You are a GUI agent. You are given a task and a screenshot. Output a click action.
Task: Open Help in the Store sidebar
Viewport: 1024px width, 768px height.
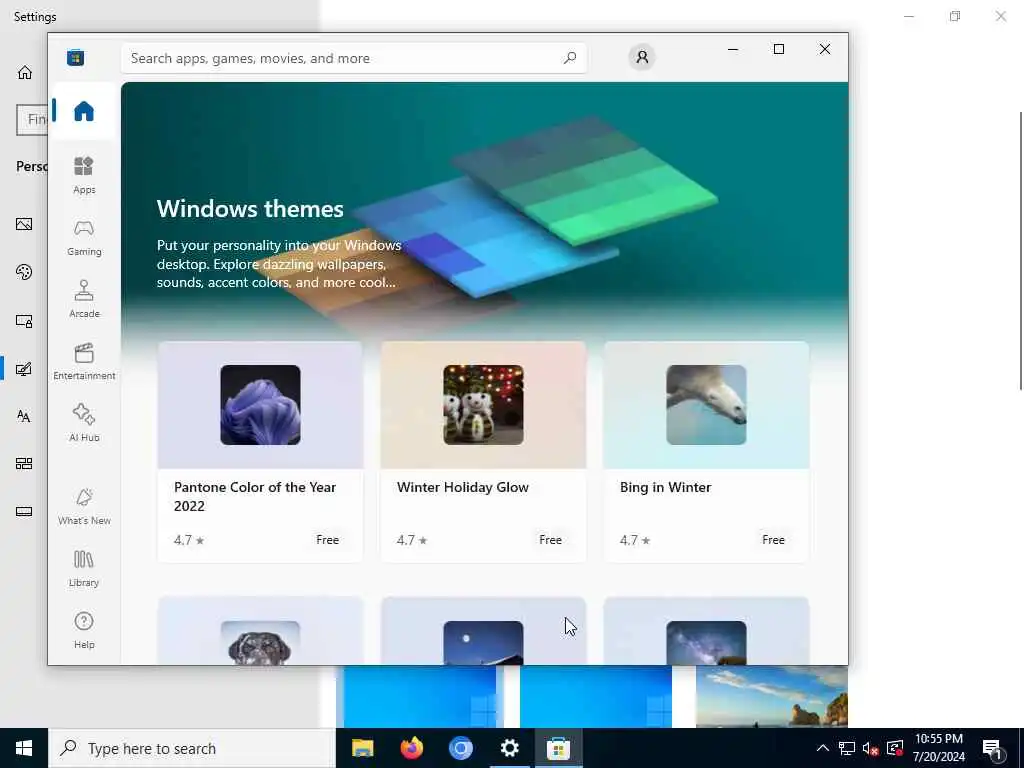(x=84, y=630)
